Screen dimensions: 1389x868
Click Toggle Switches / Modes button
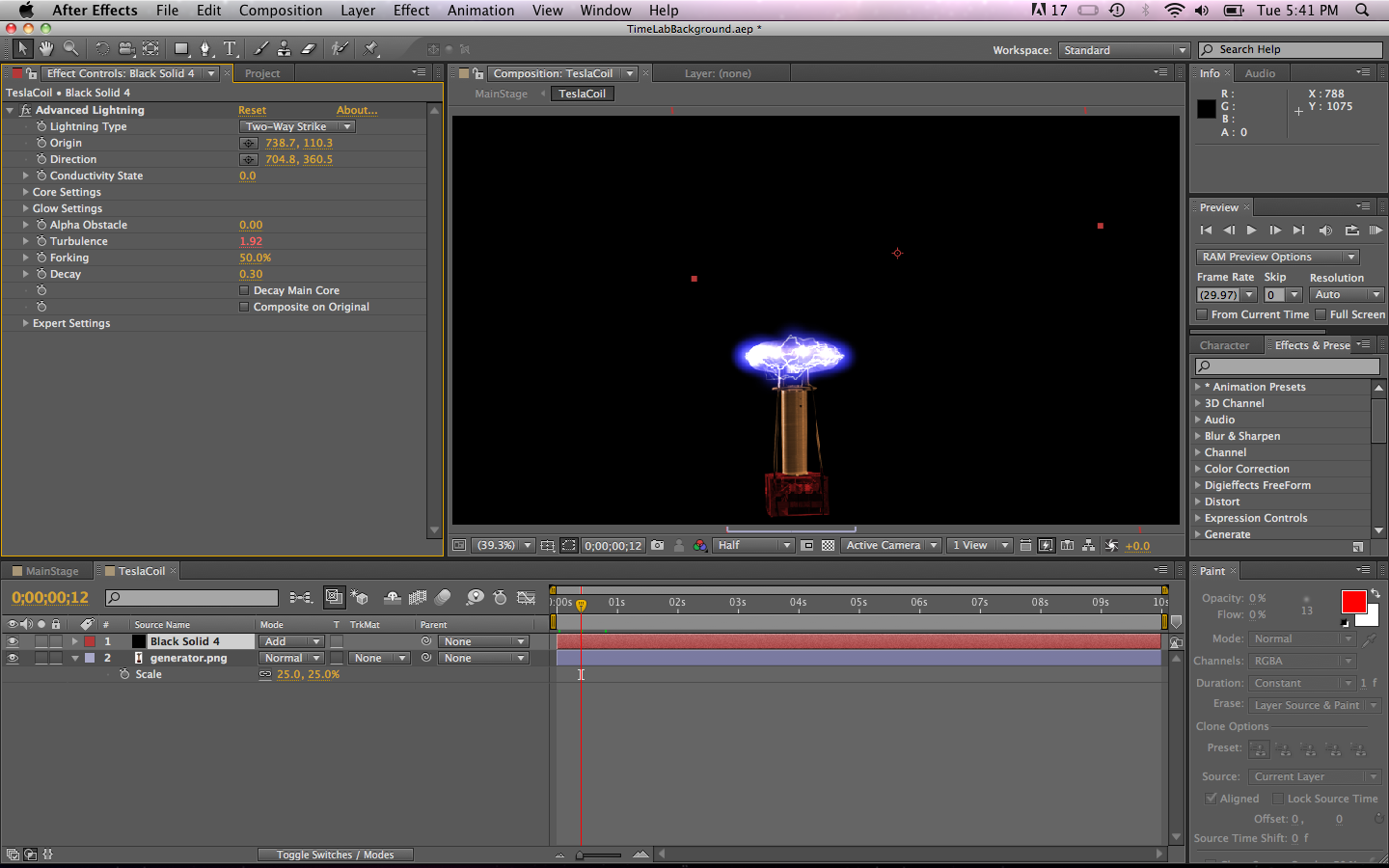click(x=335, y=854)
